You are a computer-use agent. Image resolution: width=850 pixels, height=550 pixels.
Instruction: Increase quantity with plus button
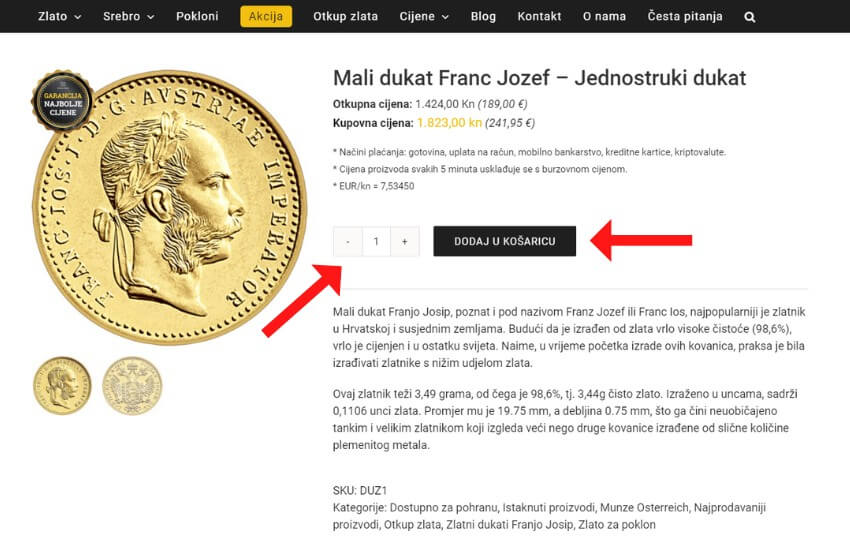coord(404,241)
